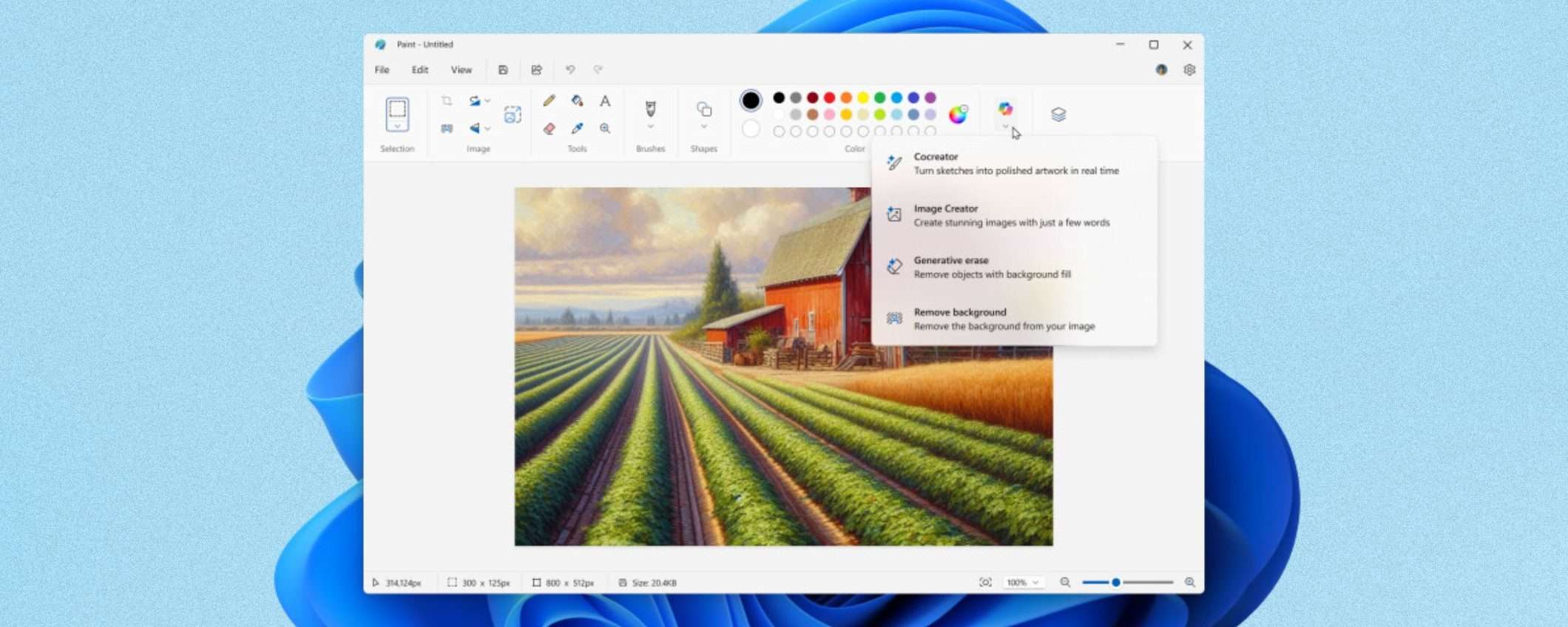Select the Color picker eyedropper tool
The width and height of the screenshot is (1568, 627).
[577, 129]
